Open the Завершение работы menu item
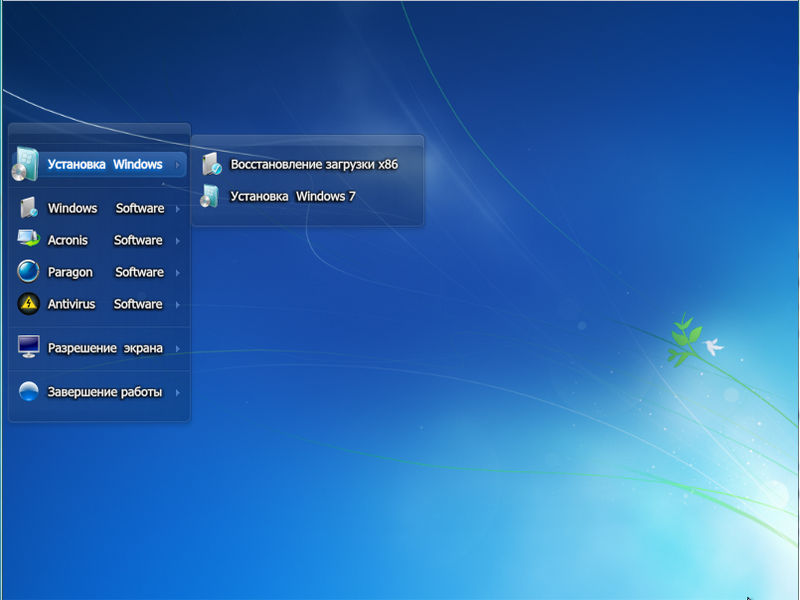This screenshot has height=600, width=800. point(99,392)
